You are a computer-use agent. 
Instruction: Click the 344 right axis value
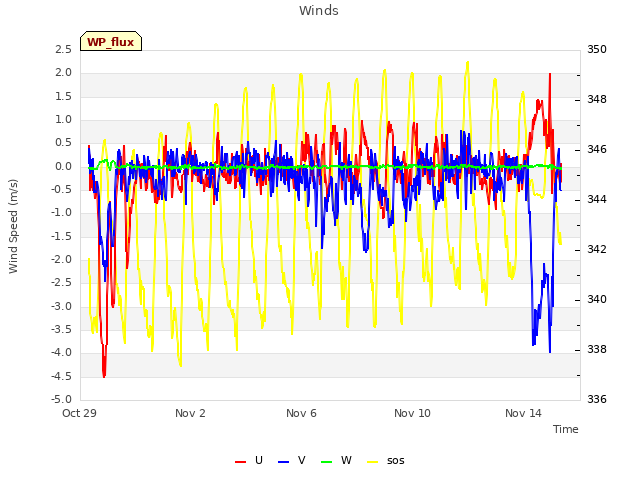(597, 200)
